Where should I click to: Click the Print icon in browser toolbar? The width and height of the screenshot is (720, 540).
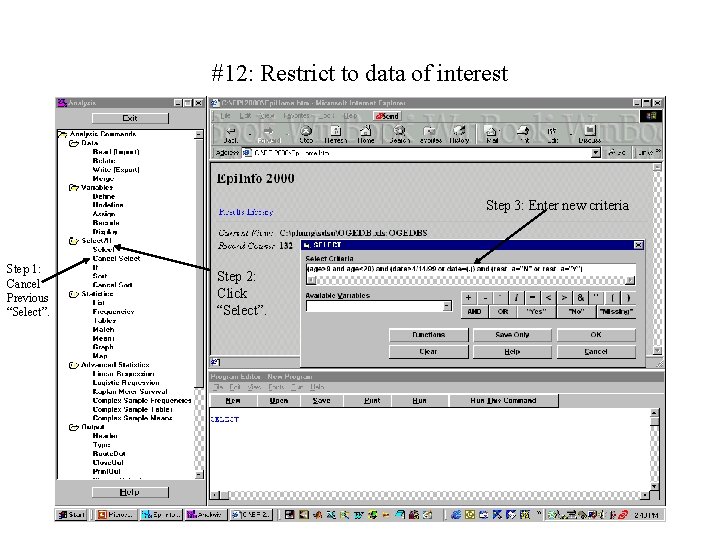(x=524, y=135)
